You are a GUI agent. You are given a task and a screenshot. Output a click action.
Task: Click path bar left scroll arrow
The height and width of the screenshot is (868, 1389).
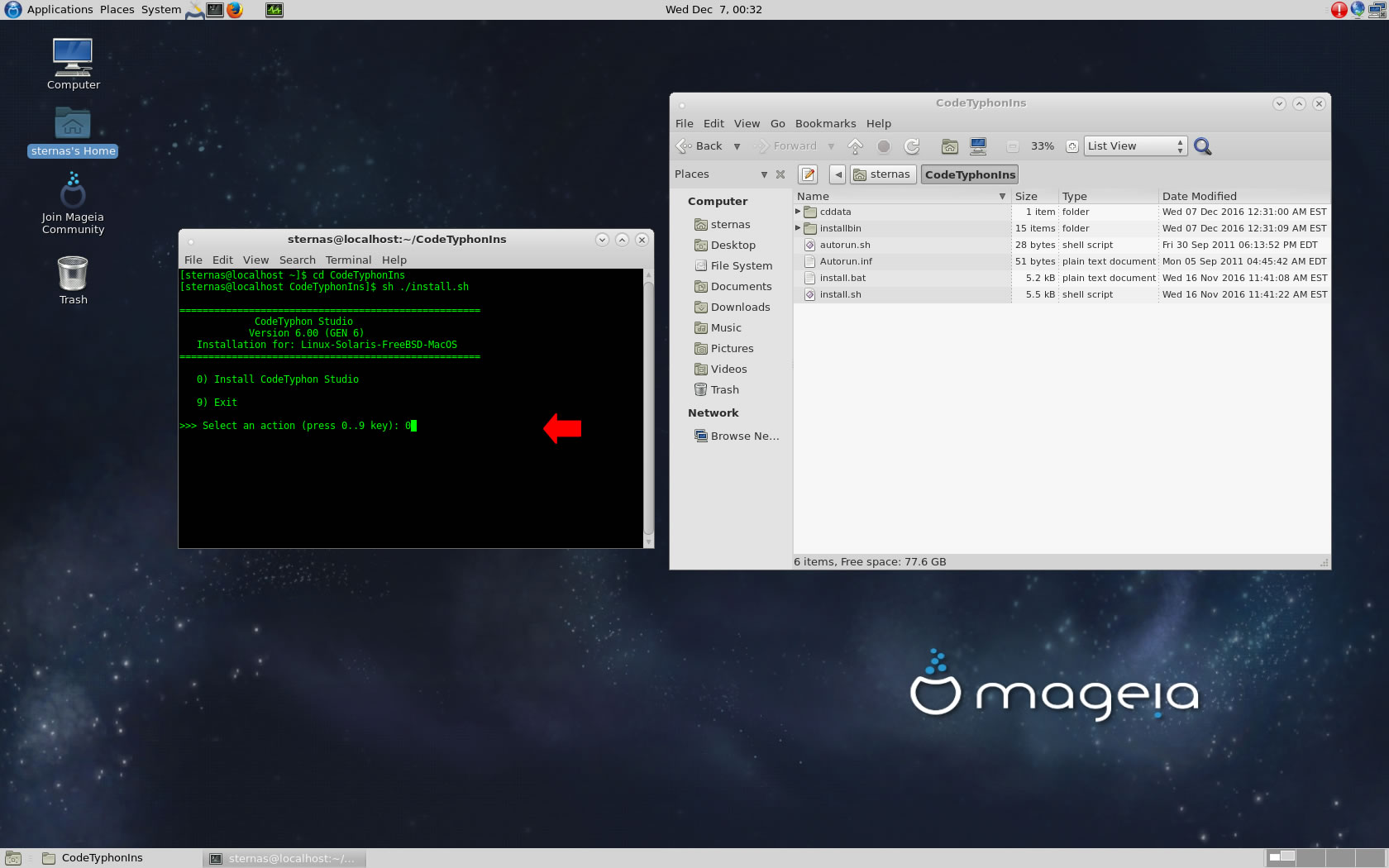[838, 174]
